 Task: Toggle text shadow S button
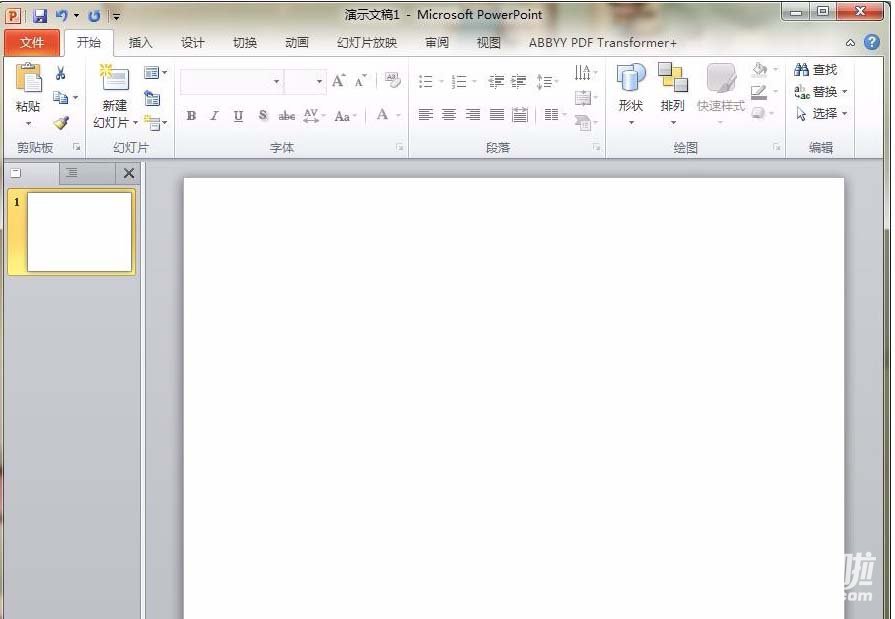click(x=263, y=115)
